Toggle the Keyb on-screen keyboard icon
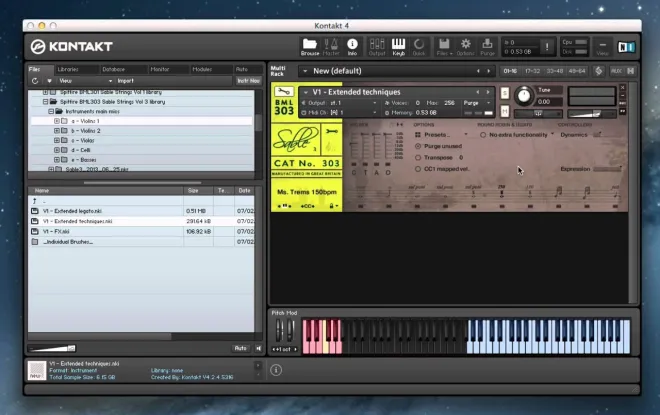660x415 pixels. 398,46
